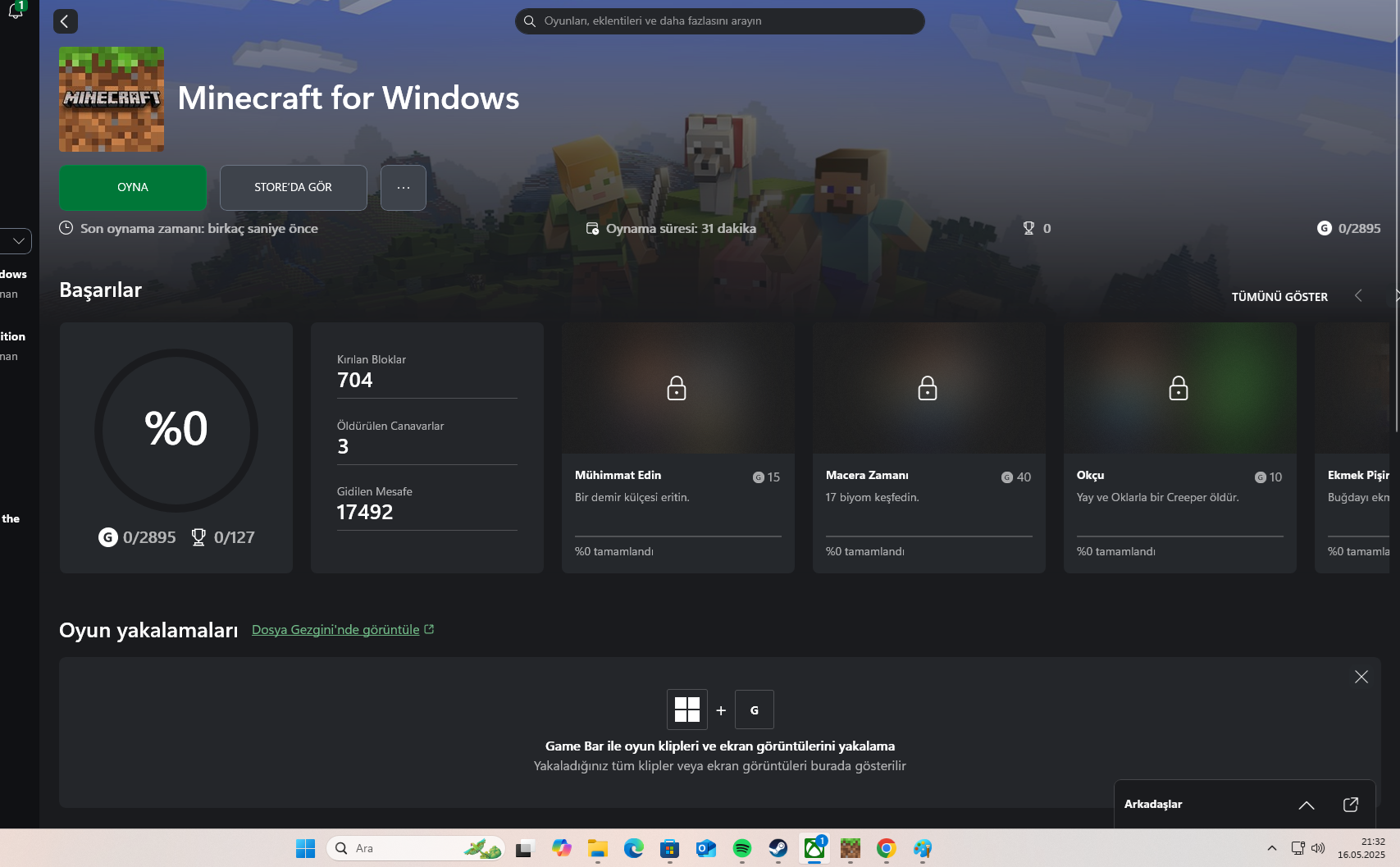This screenshot has height=867, width=1400.
Task: Open the three-dots more options button
Action: click(x=404, y=188)
